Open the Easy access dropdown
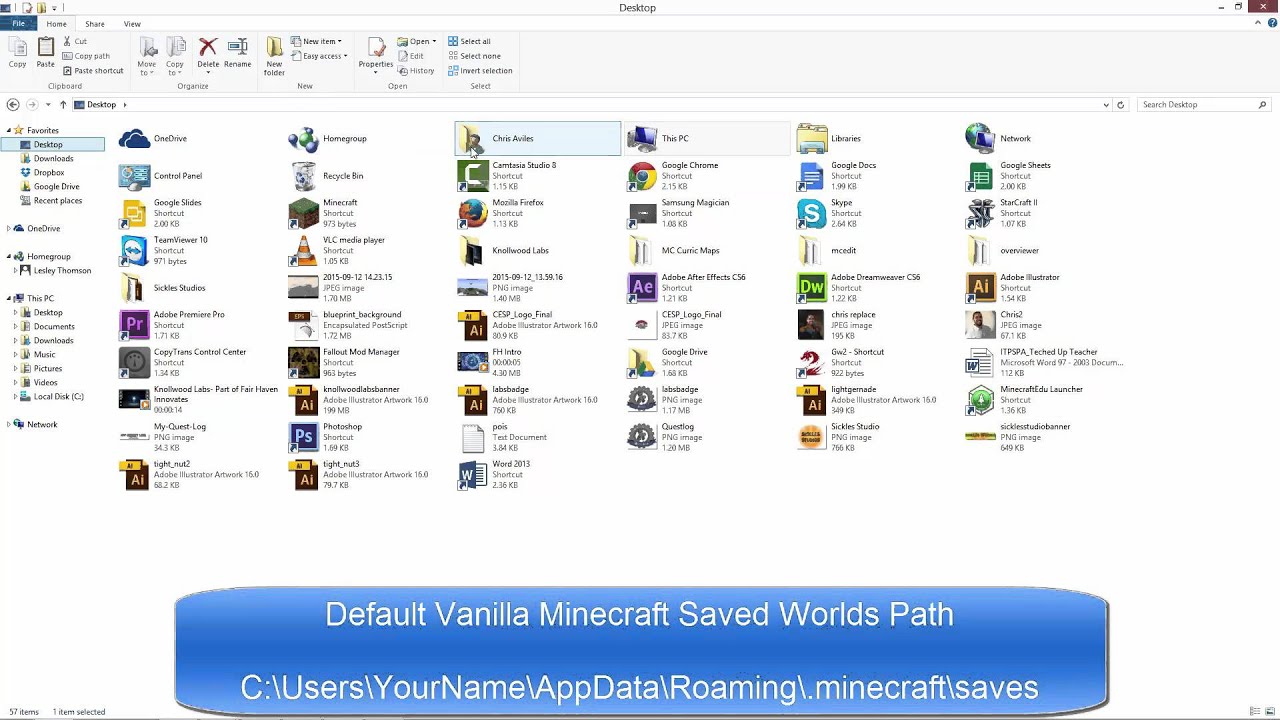Screen dimensions: 1280x720 320,56
